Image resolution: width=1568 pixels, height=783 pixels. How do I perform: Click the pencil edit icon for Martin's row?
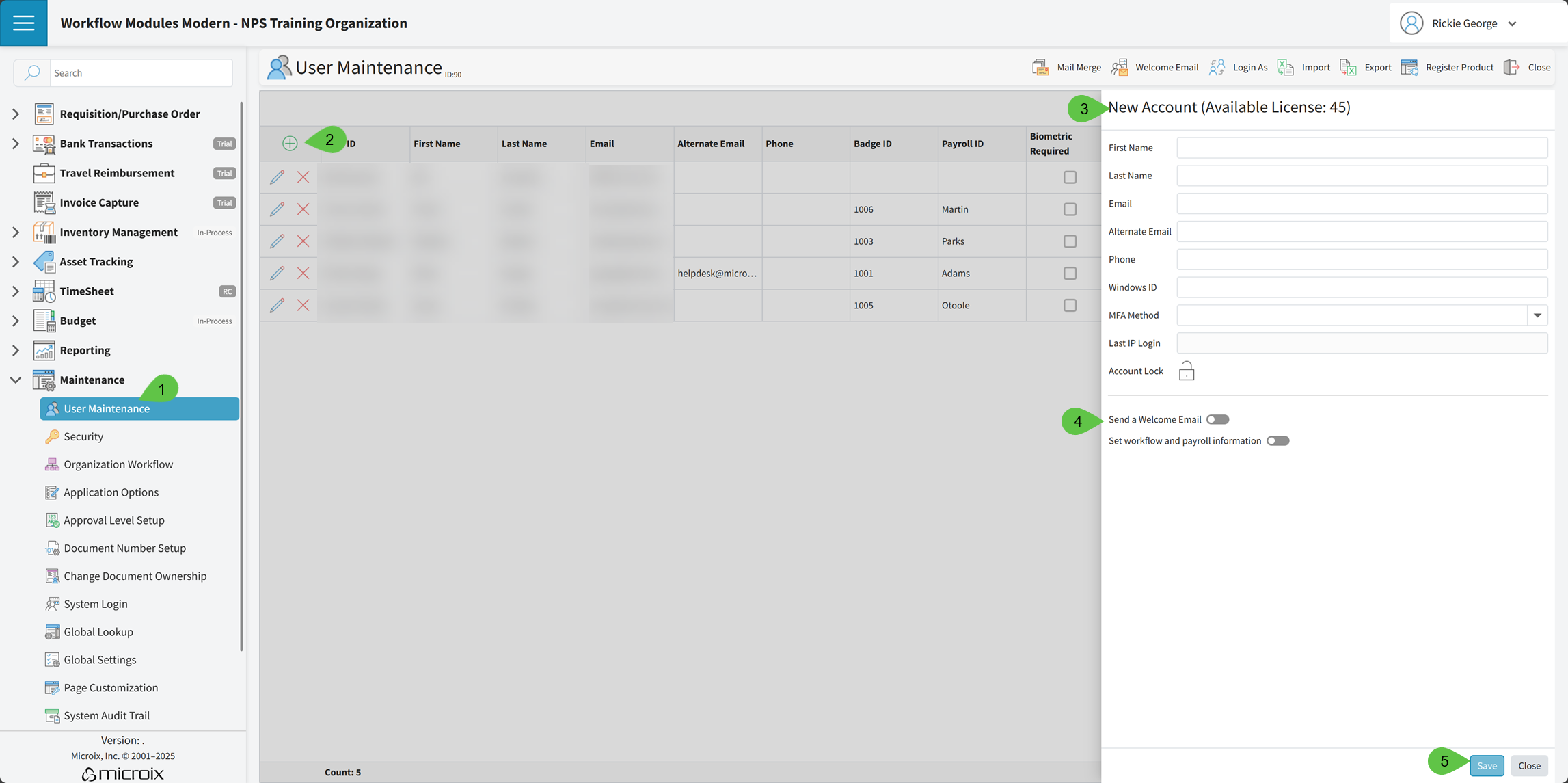(x=277, y=209)
